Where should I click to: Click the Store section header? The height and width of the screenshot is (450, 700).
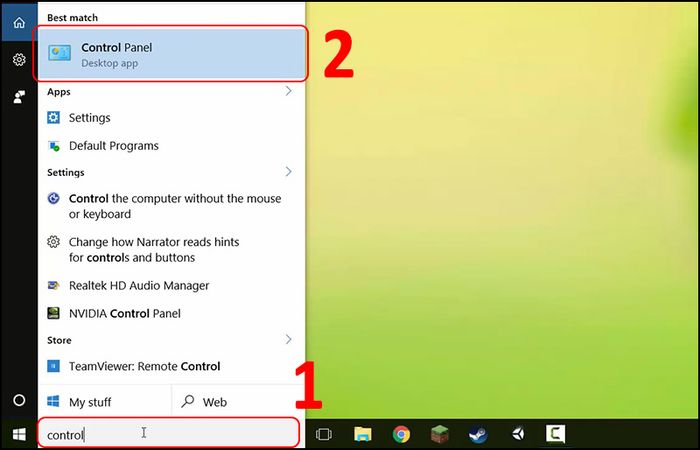pyautogui.click(x=59, y=340)
